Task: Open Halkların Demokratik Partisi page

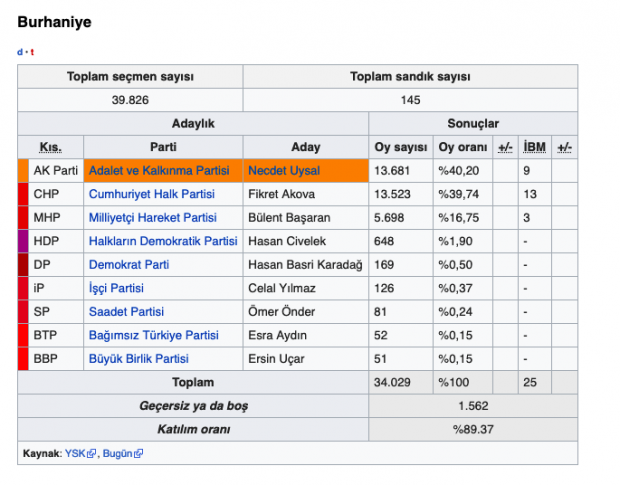Action: click(163, 241)
